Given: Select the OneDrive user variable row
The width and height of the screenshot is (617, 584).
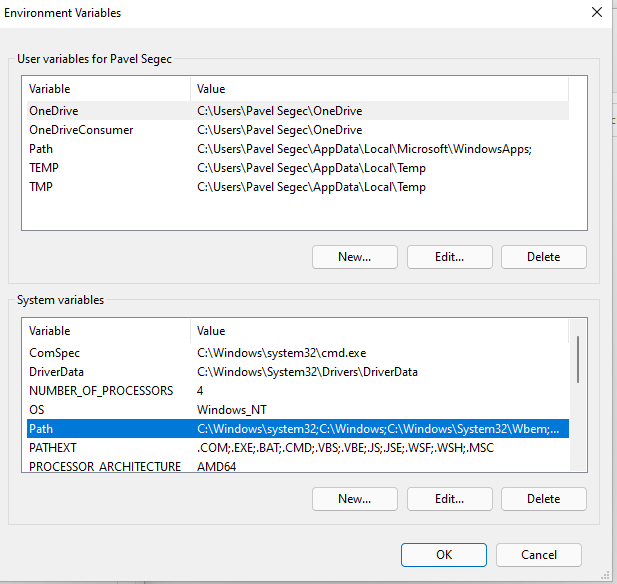Looking at the screenshot, I should pos(298,111).
